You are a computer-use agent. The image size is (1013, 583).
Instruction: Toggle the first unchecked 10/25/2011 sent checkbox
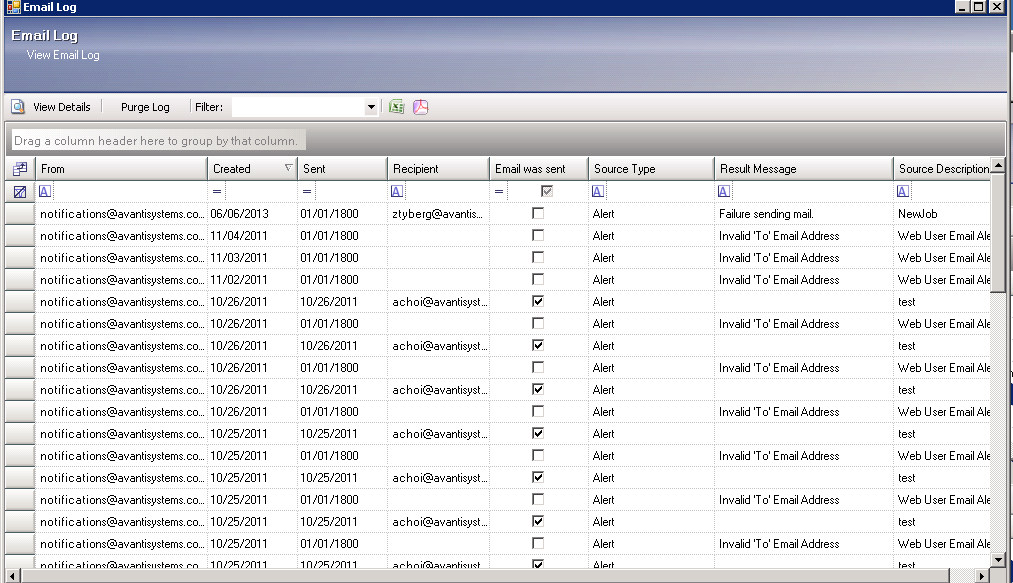(538, 454)
